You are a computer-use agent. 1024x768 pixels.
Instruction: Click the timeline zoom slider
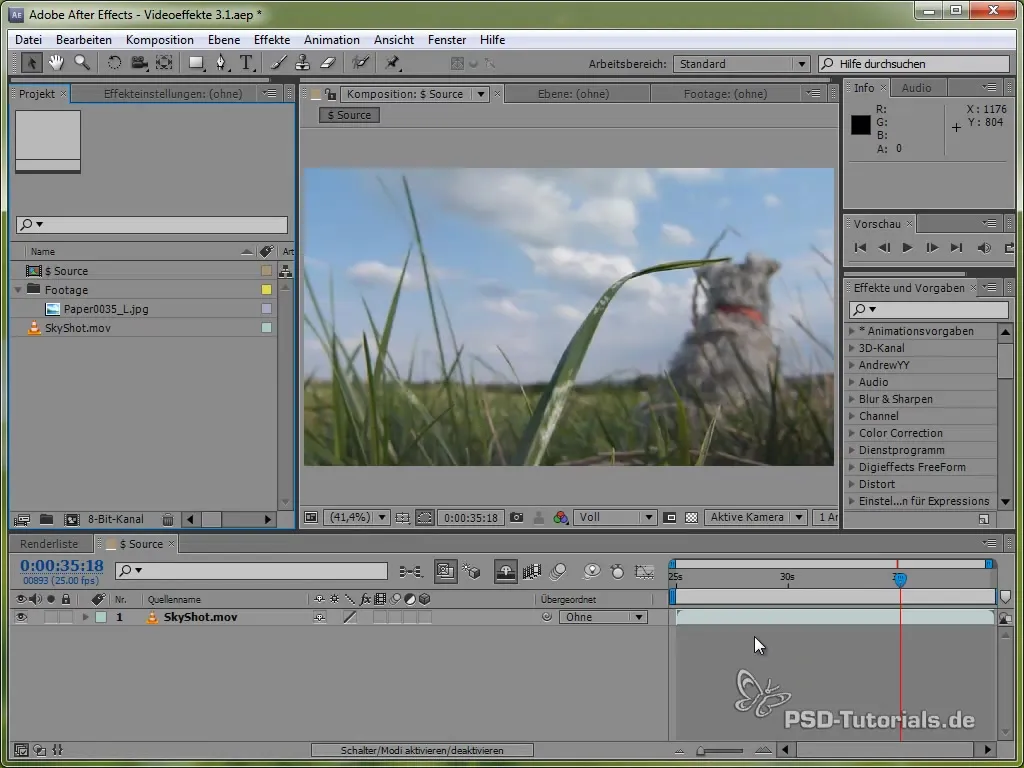click(721, 750)
